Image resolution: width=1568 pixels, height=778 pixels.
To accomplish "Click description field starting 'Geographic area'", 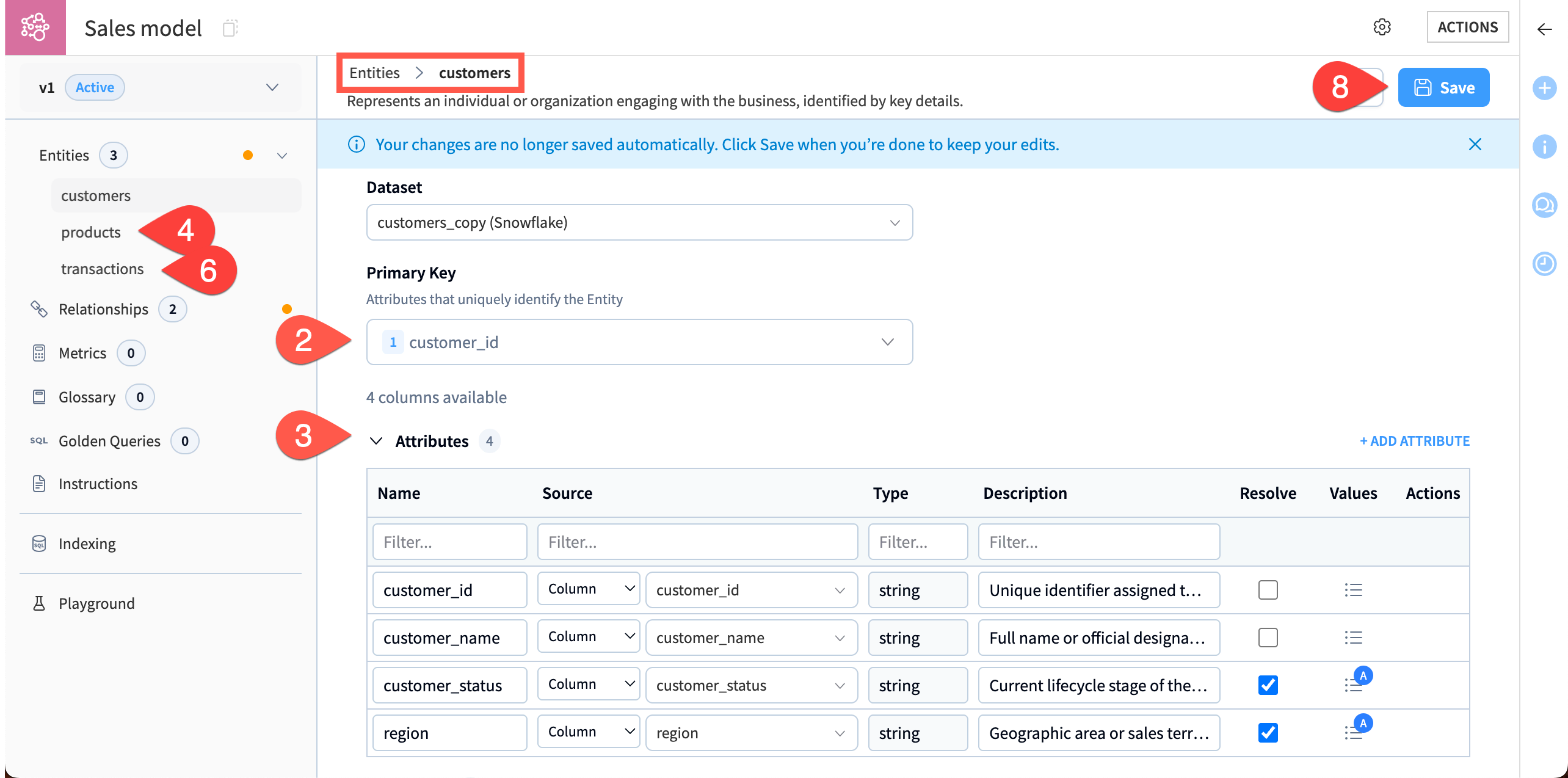I will click(1098, 733).
